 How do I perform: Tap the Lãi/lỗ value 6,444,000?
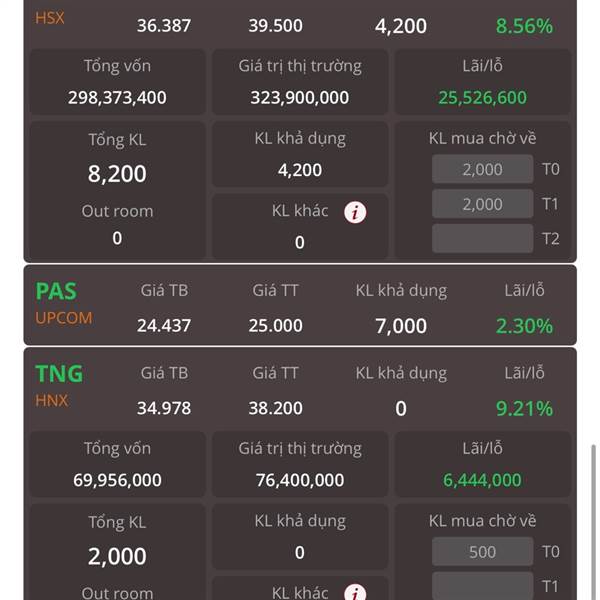(x=482, y=481)
